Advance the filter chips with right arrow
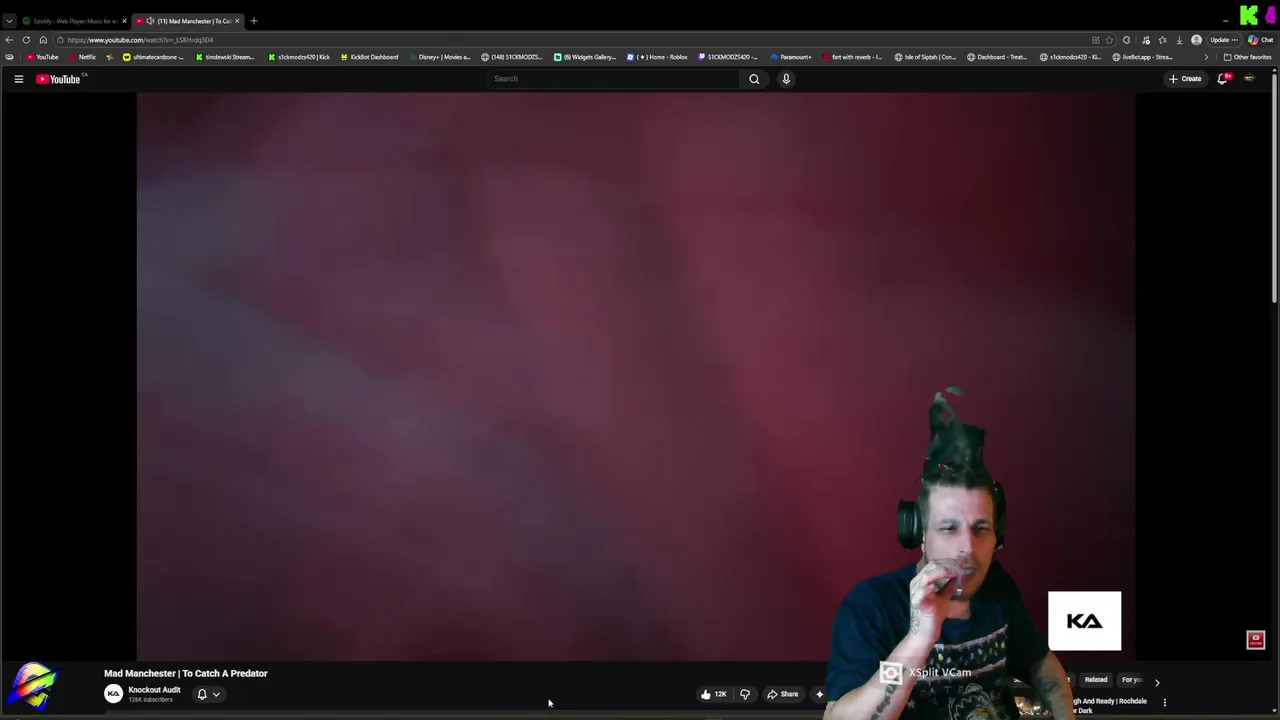Image resolution: width=1280 pixels, height=720 pixels. click(1157, 682)
